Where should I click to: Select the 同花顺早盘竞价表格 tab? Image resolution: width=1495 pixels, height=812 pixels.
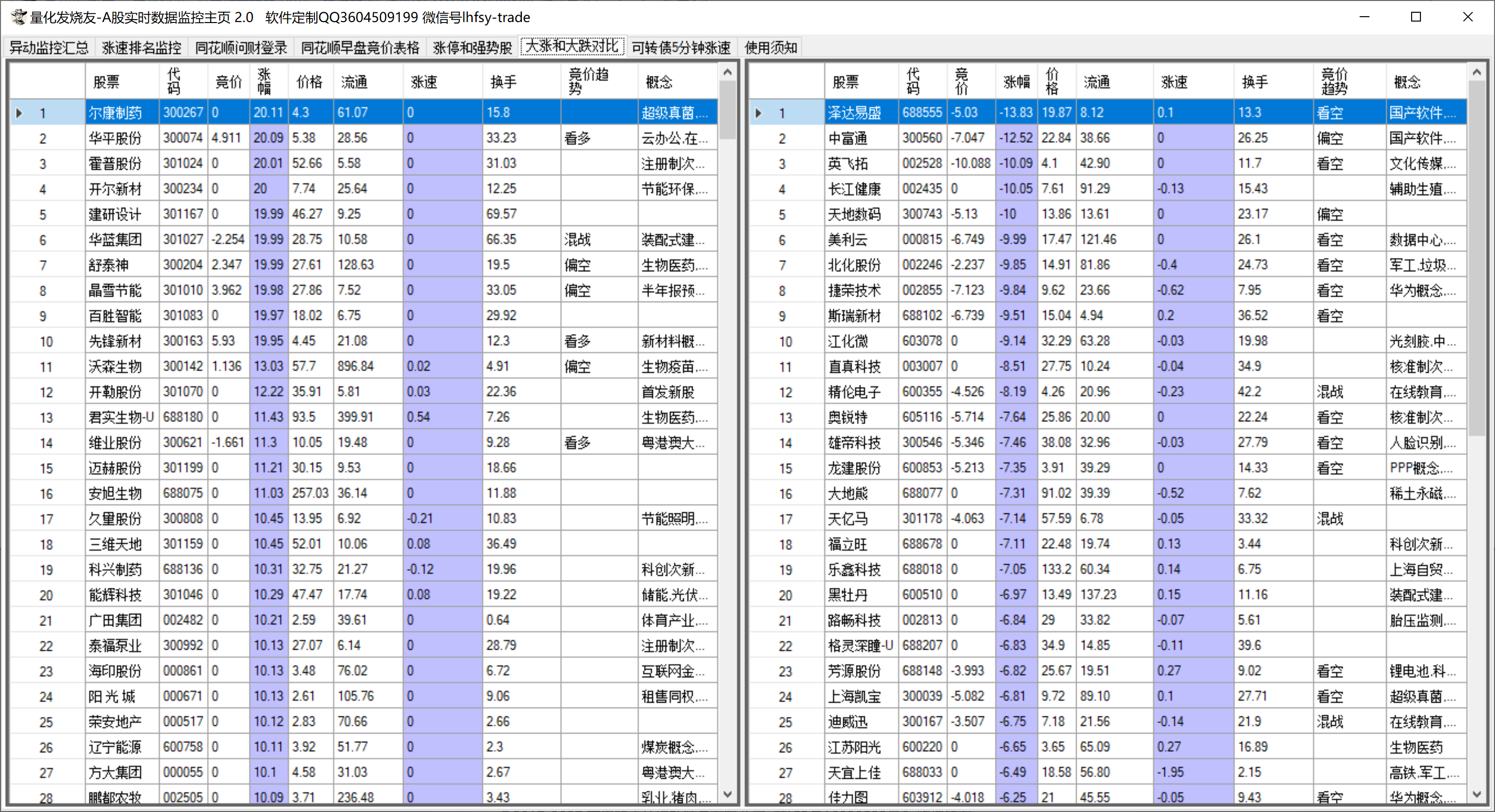(x=360, y=47)
